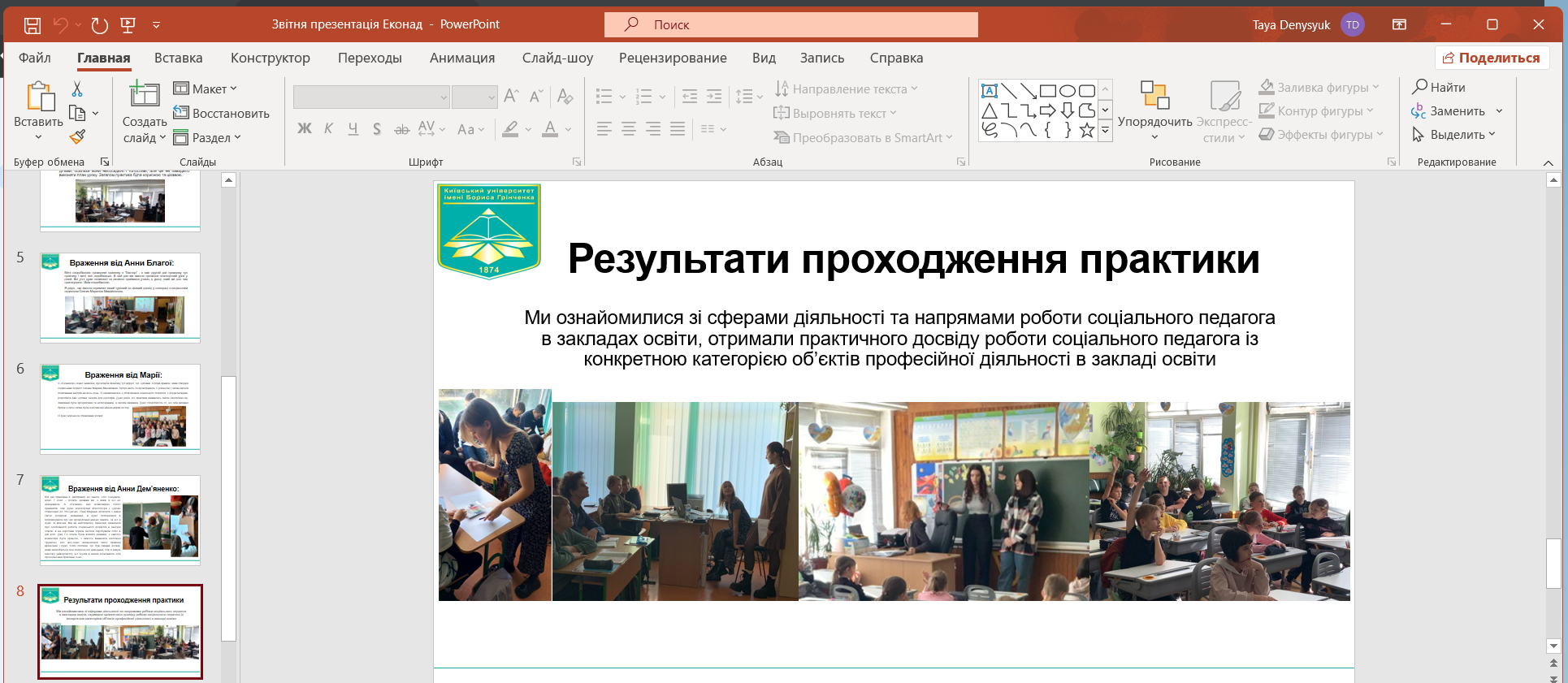The image size is (1568, 683).
Task: Toggle underline Ч formatting
Action: (x=353, y=128)
